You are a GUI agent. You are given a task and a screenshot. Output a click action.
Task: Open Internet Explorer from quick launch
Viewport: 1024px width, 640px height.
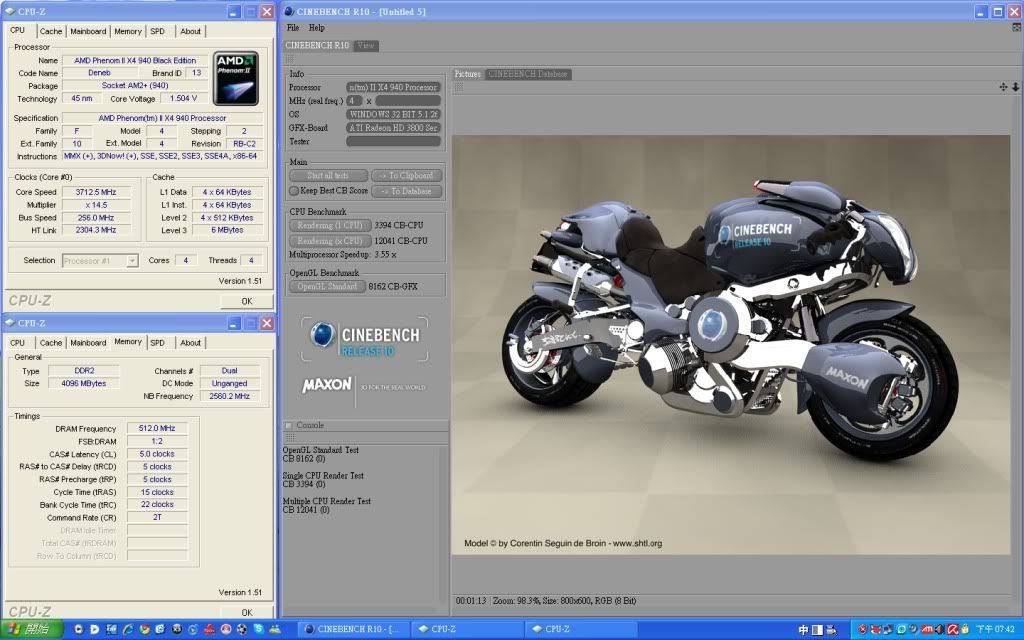[127, 629]
